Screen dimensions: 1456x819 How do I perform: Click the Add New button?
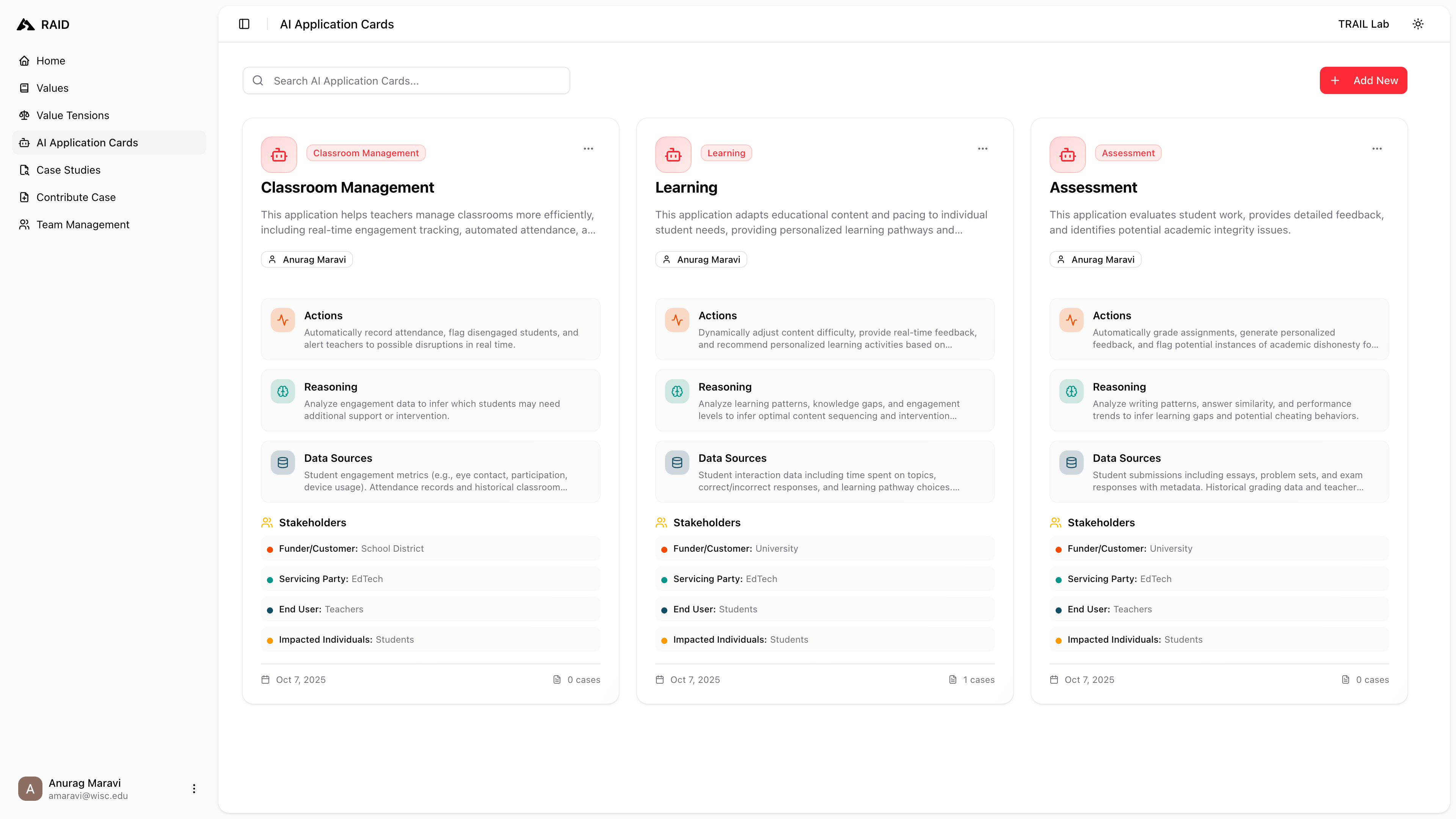coord(1362,80)
